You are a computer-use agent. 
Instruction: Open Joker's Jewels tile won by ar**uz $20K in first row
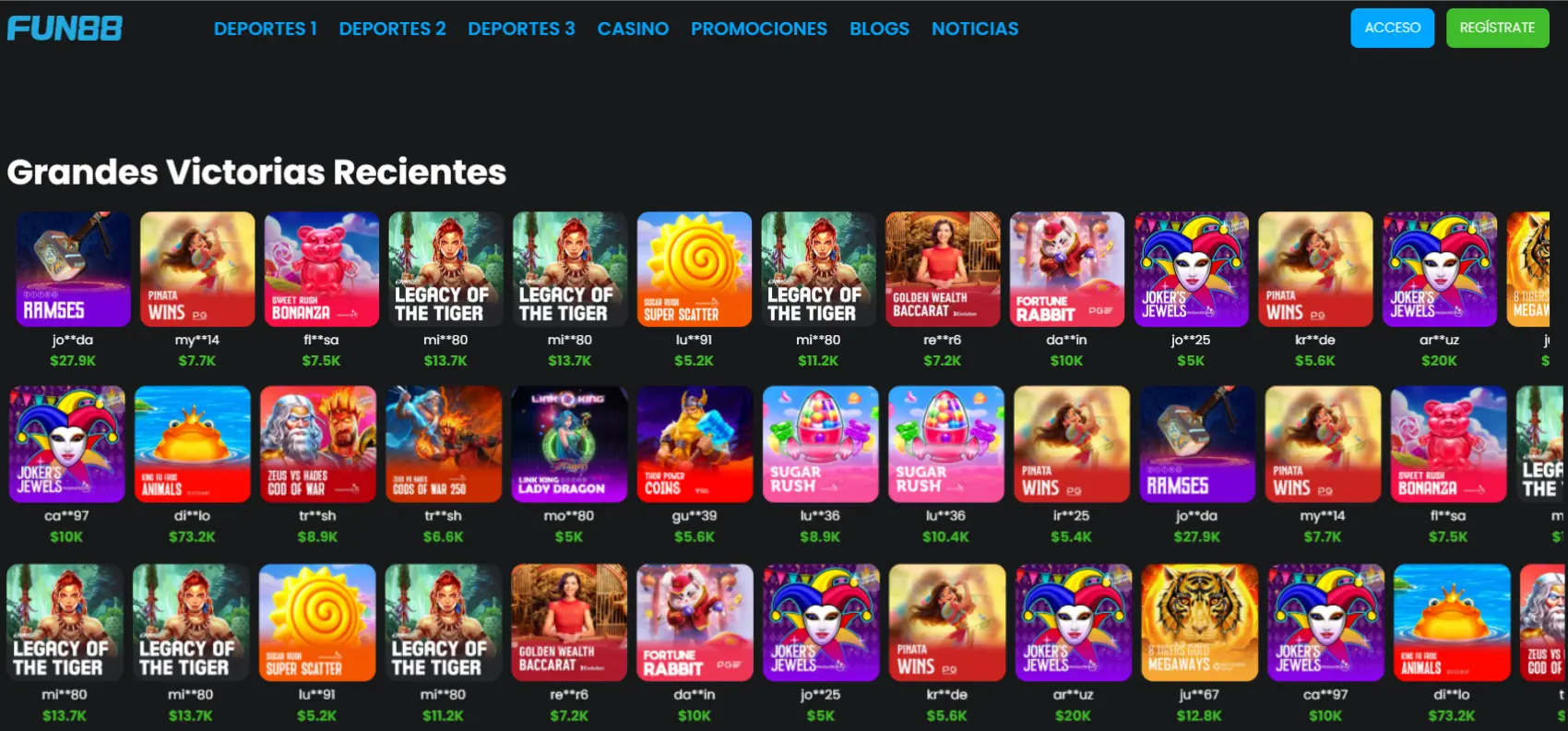pos(1440,270)
